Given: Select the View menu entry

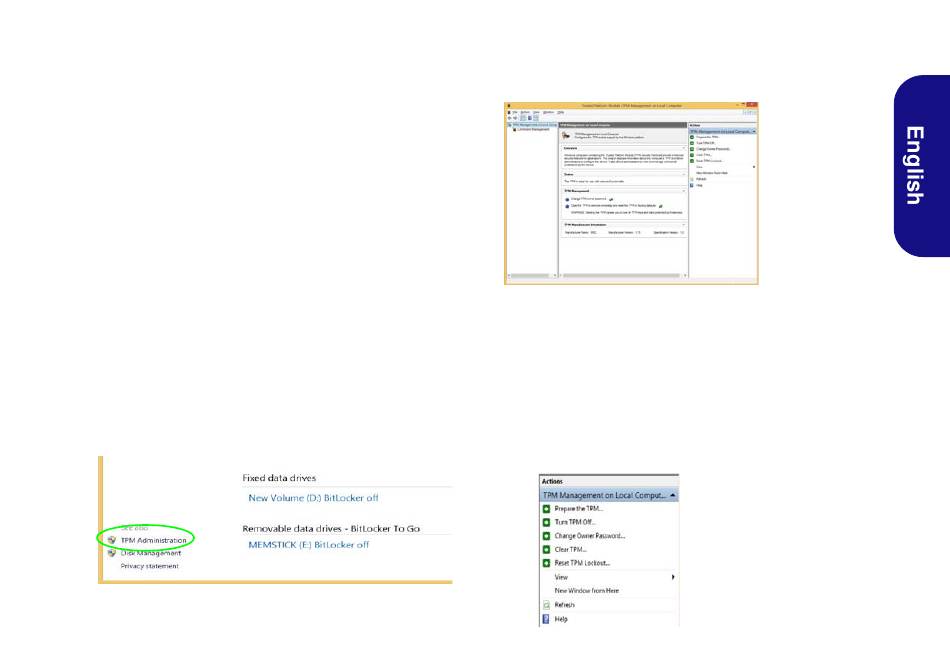Looking at the screenshot, I should tap(561, 577).
